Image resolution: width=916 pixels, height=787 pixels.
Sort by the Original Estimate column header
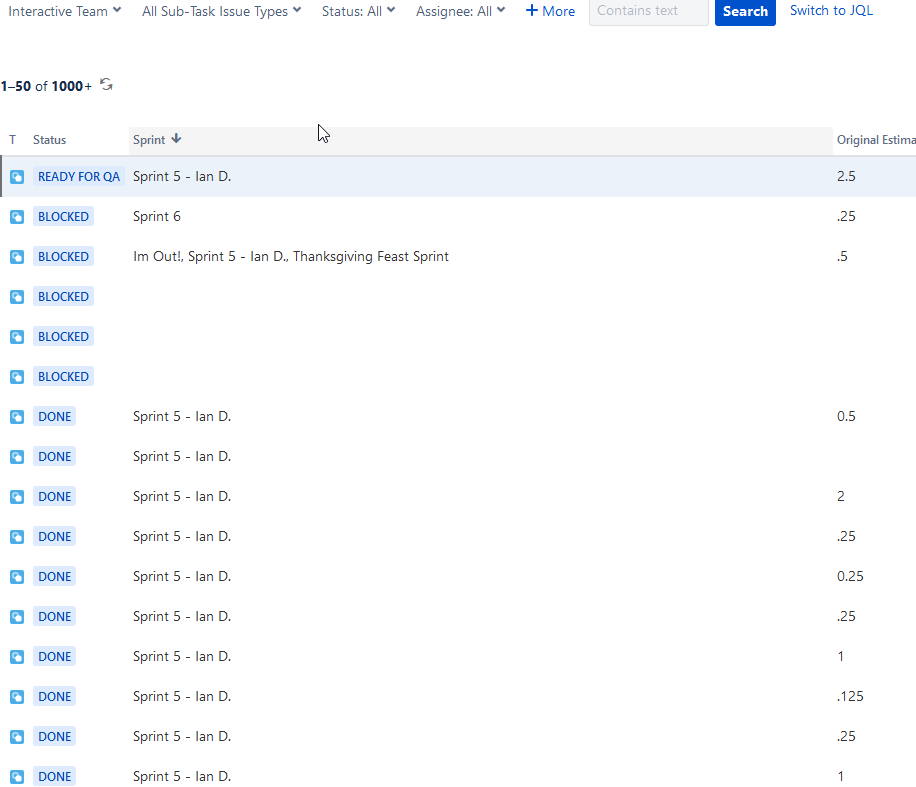click(x=876, y=140)
